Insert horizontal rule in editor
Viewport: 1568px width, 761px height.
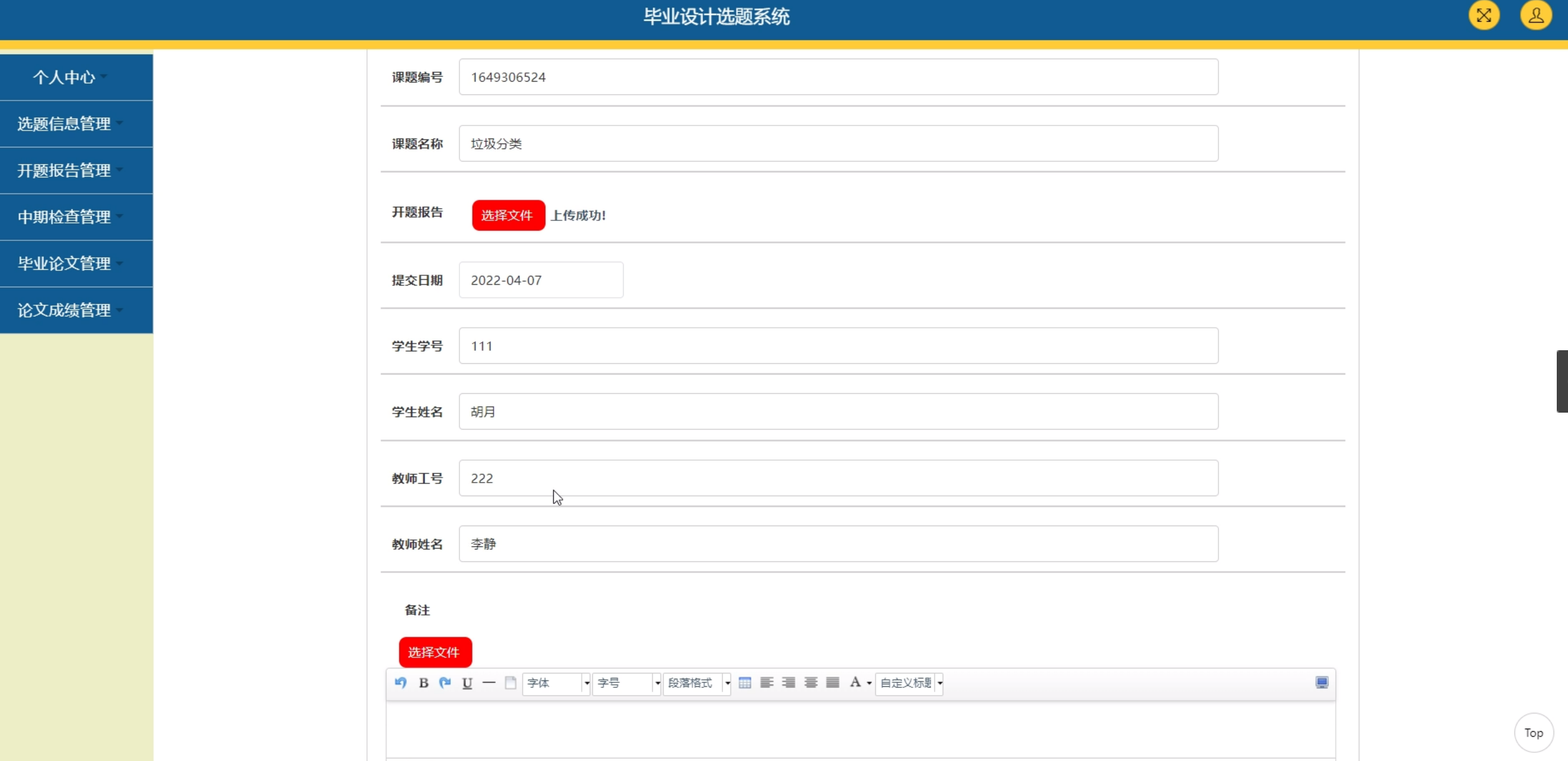click(489, 682)
